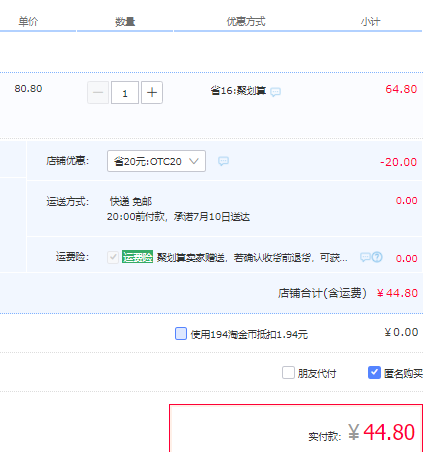Click the 数量 column header
This screenshot has width=444, height=452.
pos(125,22)
